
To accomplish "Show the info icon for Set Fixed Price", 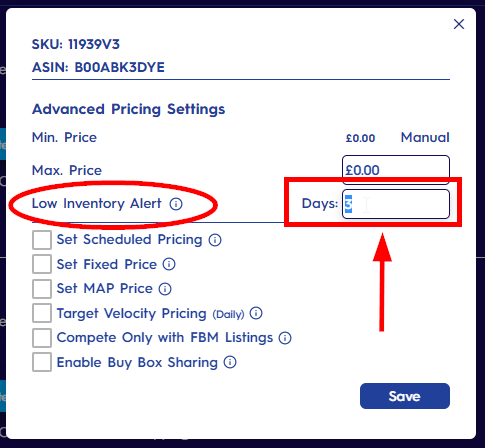I will 169,264.
